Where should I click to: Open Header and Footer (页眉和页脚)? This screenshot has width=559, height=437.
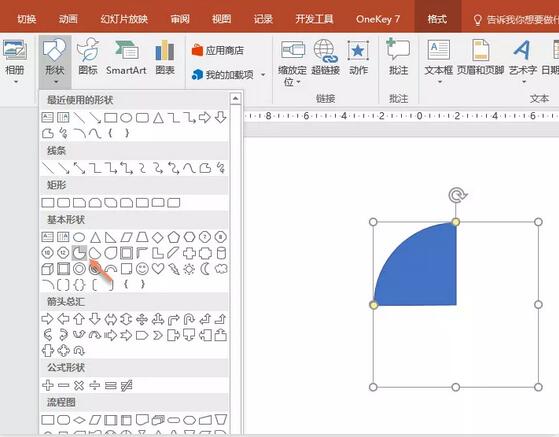tap(480, 57)
